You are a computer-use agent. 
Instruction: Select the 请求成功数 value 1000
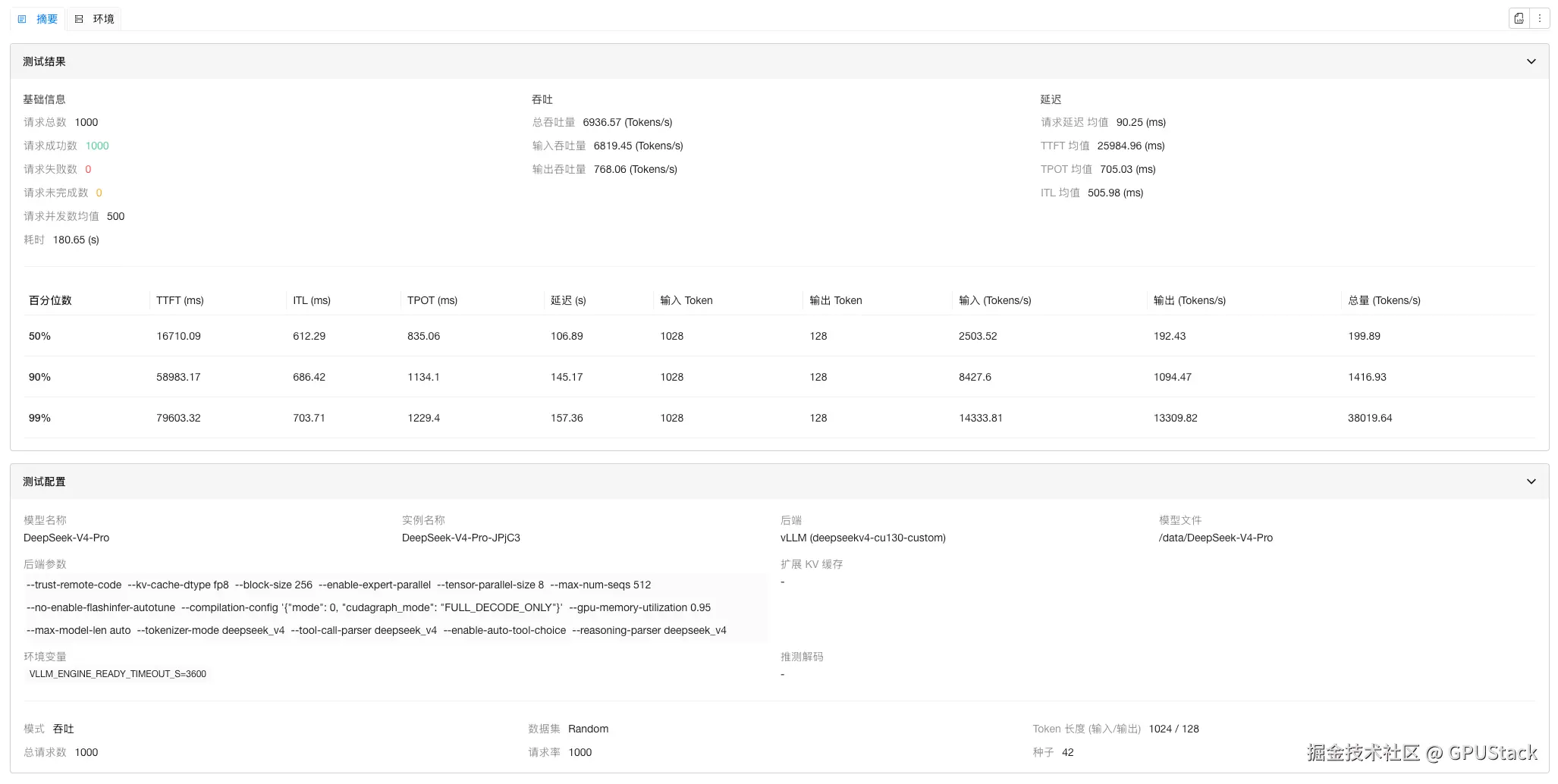[97, 146]
